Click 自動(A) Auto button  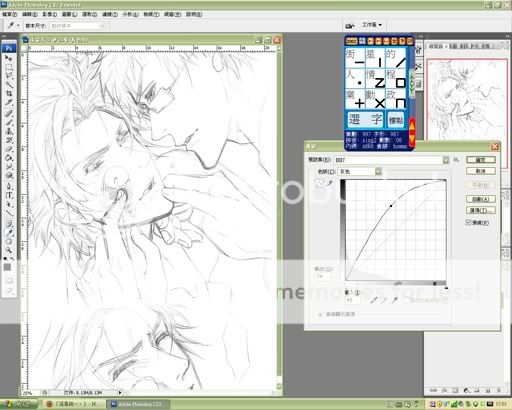(x=481, y=199)
